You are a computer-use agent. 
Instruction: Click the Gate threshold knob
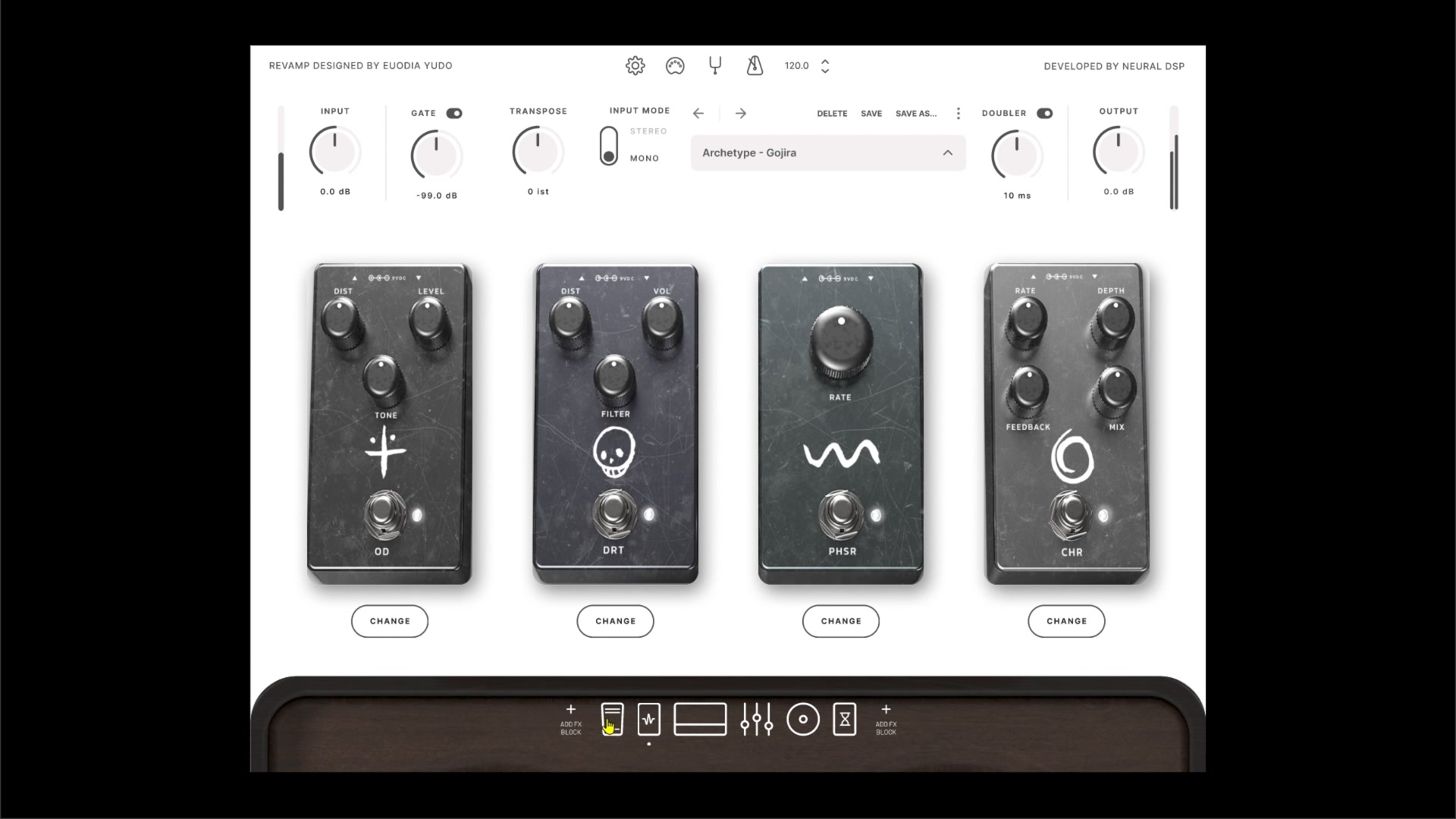point(436,155)
